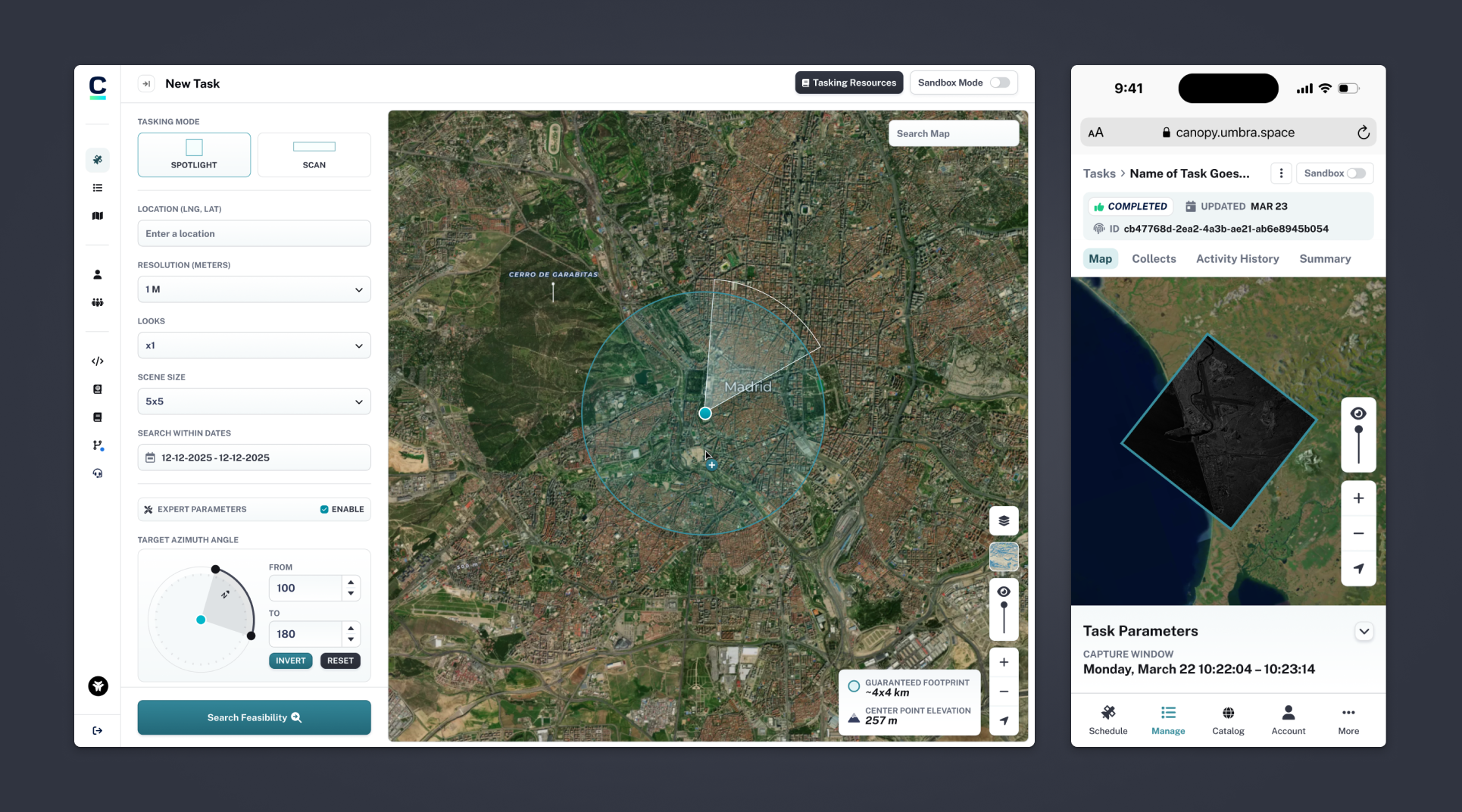Click the API code brackets sidebar icon
This screenshot has height=812, width=1462.
pos(98,361)
